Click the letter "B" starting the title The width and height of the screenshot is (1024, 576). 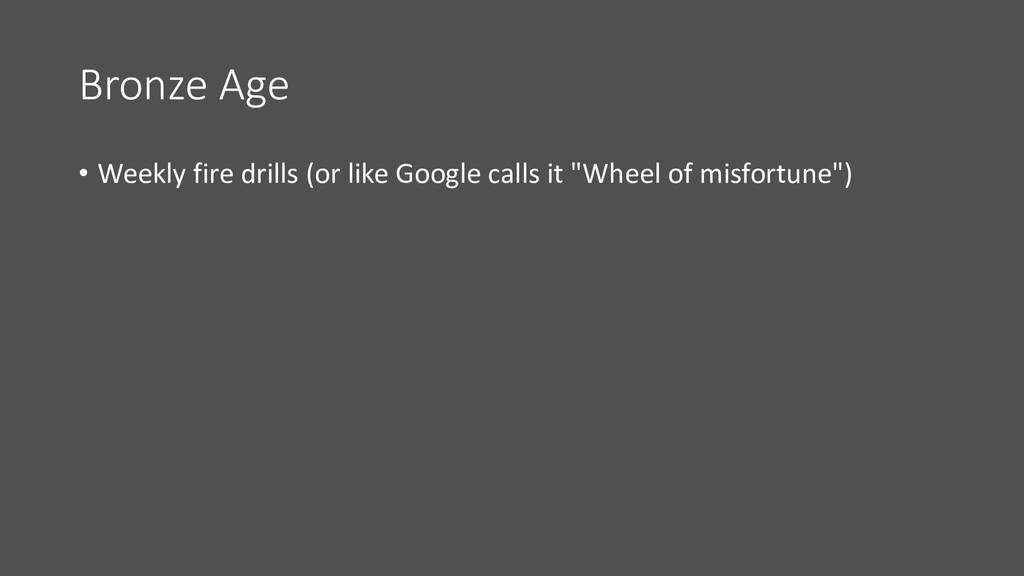click(91, 85)
